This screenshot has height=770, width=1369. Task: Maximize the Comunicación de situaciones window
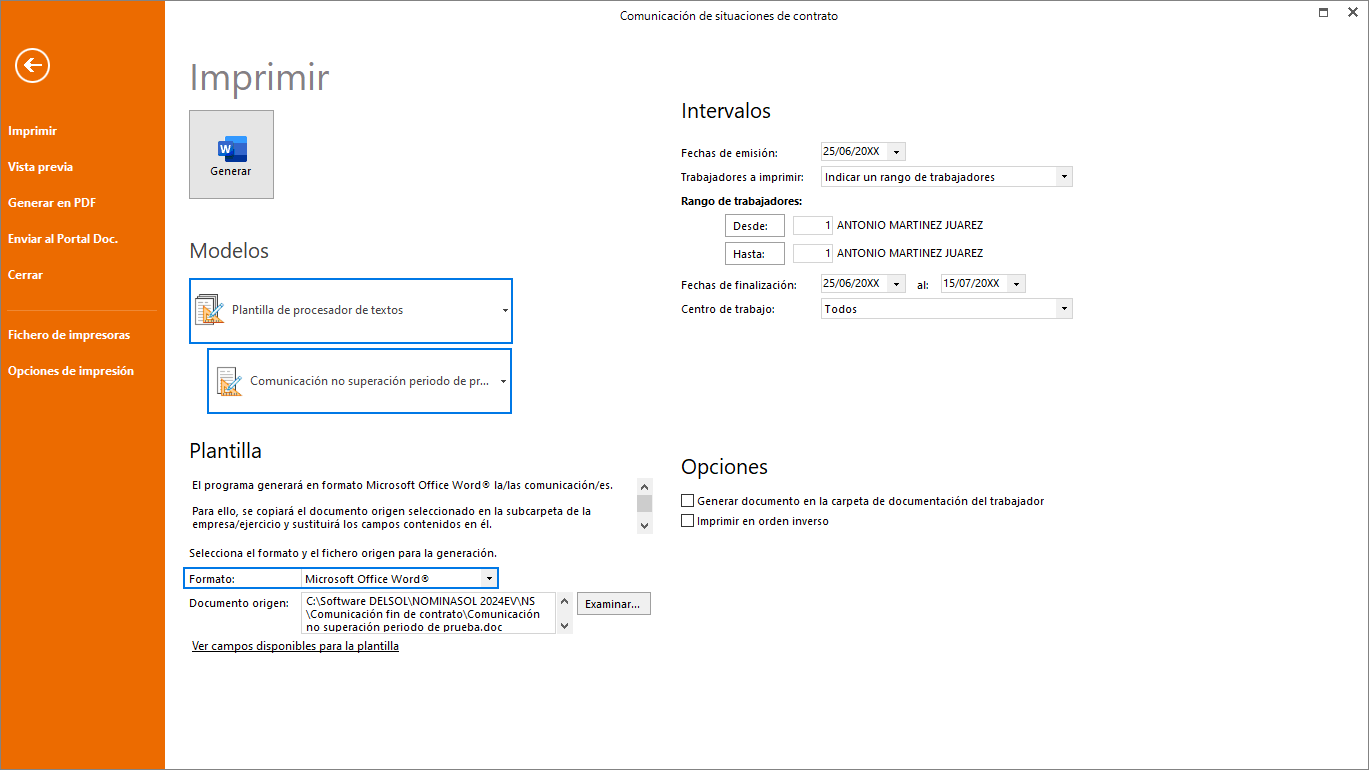(x=1323, y=12)
